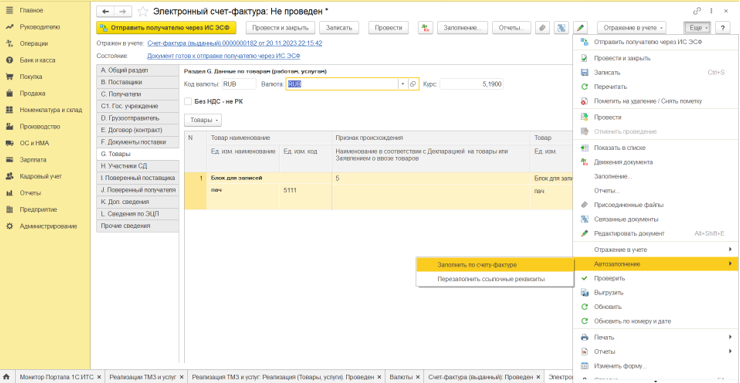
Task: Choose Перечитать in the menu
Action: pyautogui.click(x=656, y=87)
